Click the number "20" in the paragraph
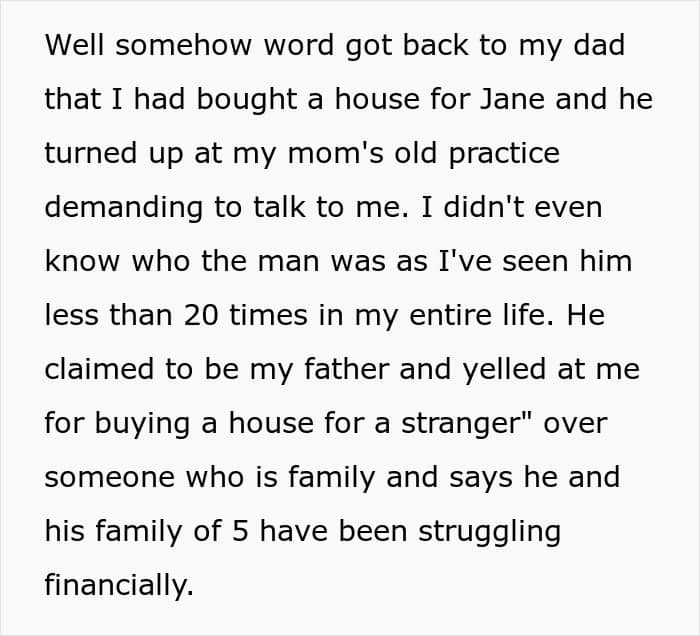700x636 pixels. pyautogui.click(x=201, y=315)
